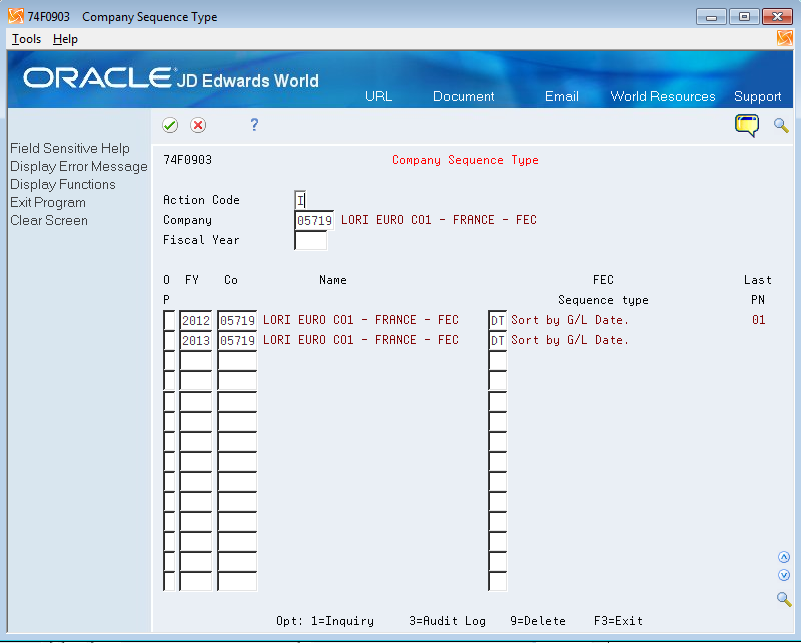Click the Last PN value 01

point(759,320)
